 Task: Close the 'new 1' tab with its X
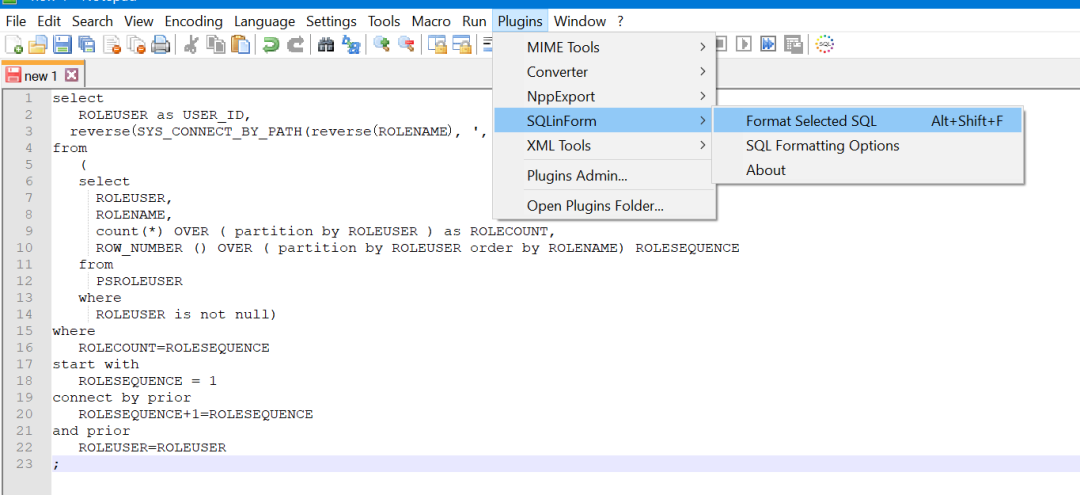pyautogui.click(x=72, y=75)
